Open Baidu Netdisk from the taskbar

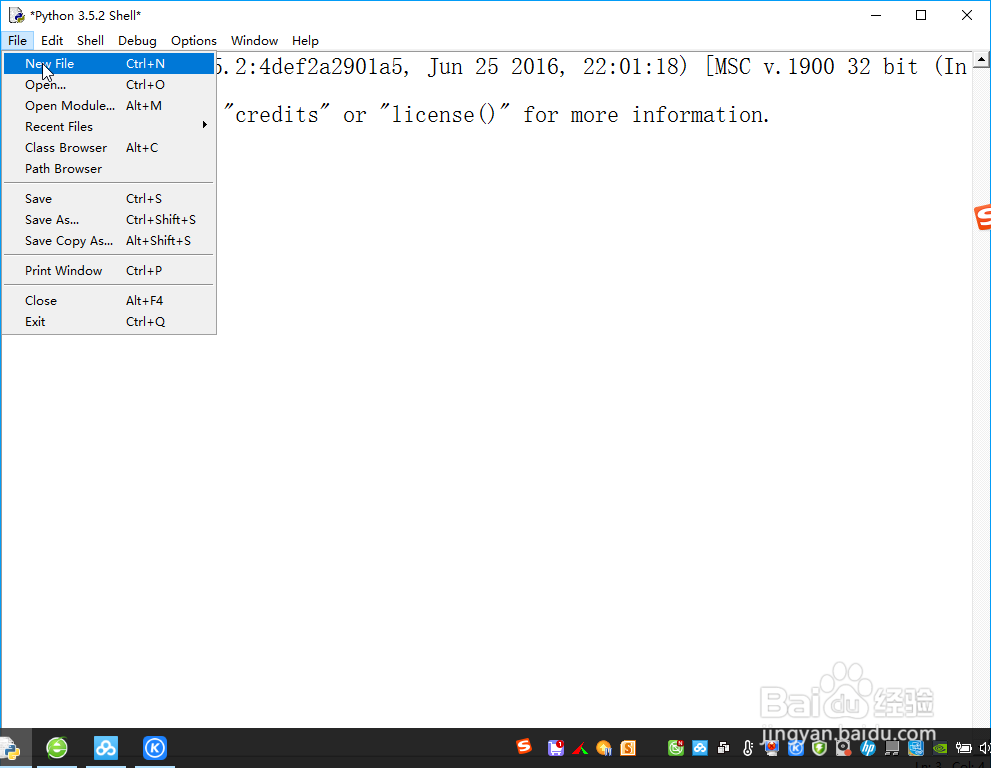pos(106,748)
